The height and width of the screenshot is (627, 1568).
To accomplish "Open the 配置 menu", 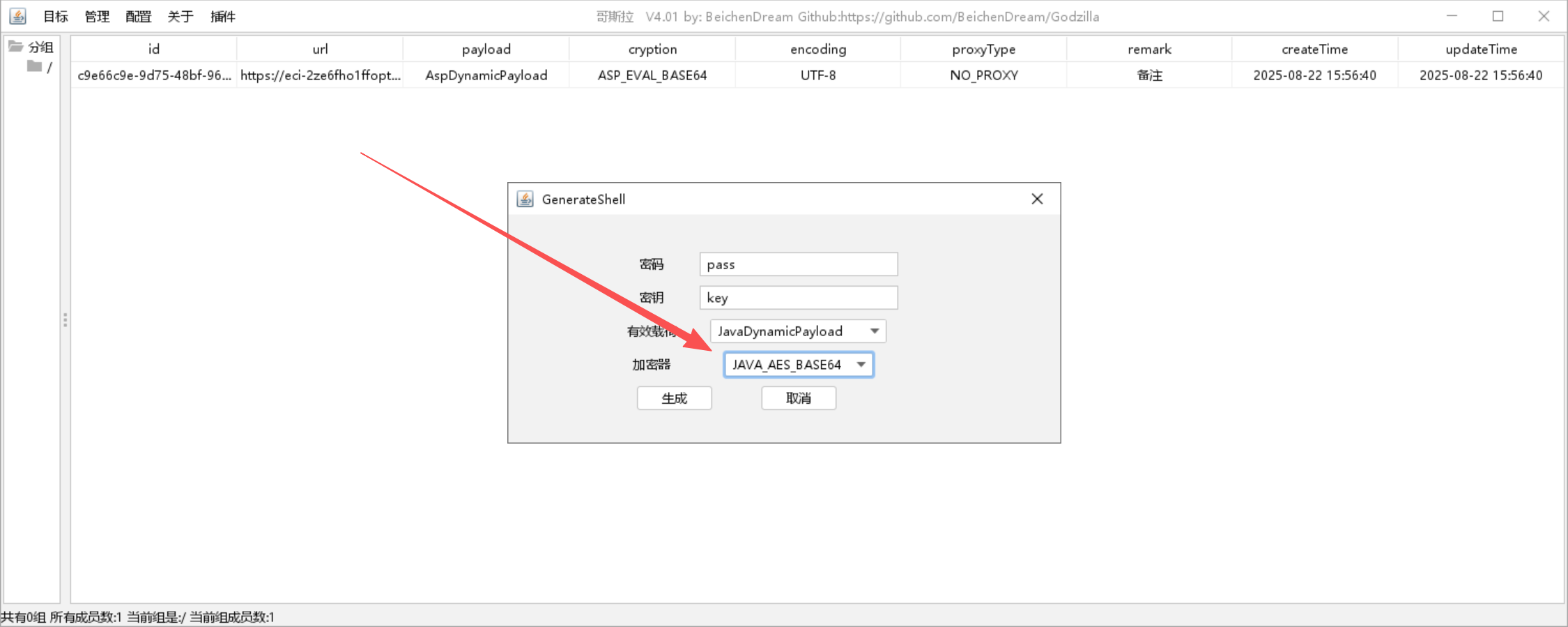I will point(138,17).
